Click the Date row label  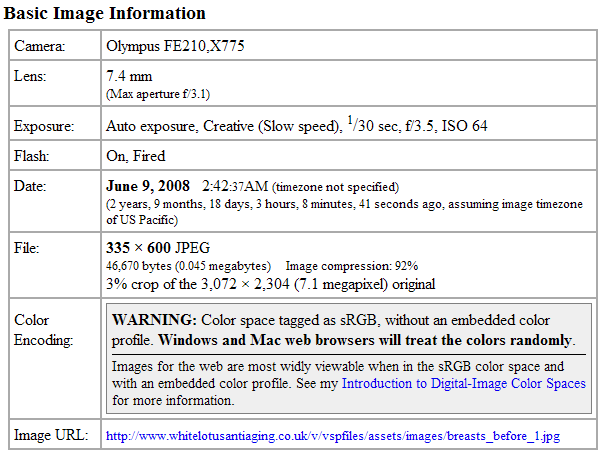pos(30,186)
